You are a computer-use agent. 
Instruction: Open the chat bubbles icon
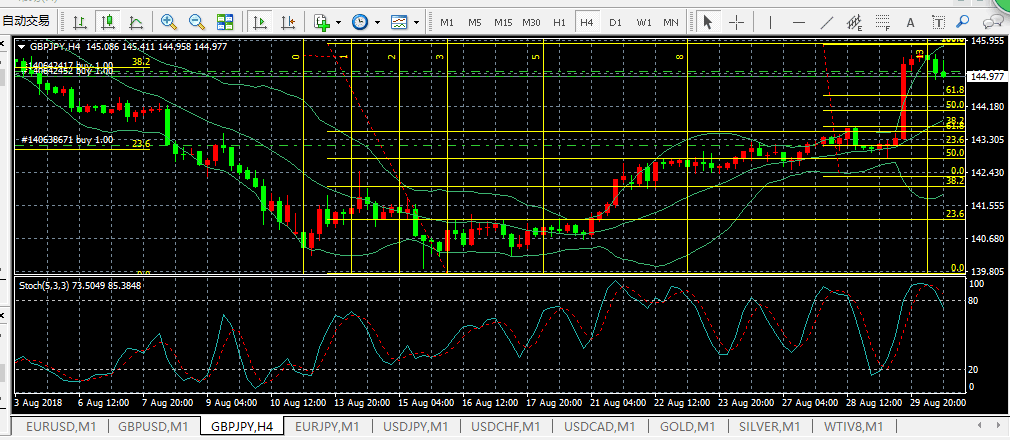pyautogui.click(x=991, y=22)
